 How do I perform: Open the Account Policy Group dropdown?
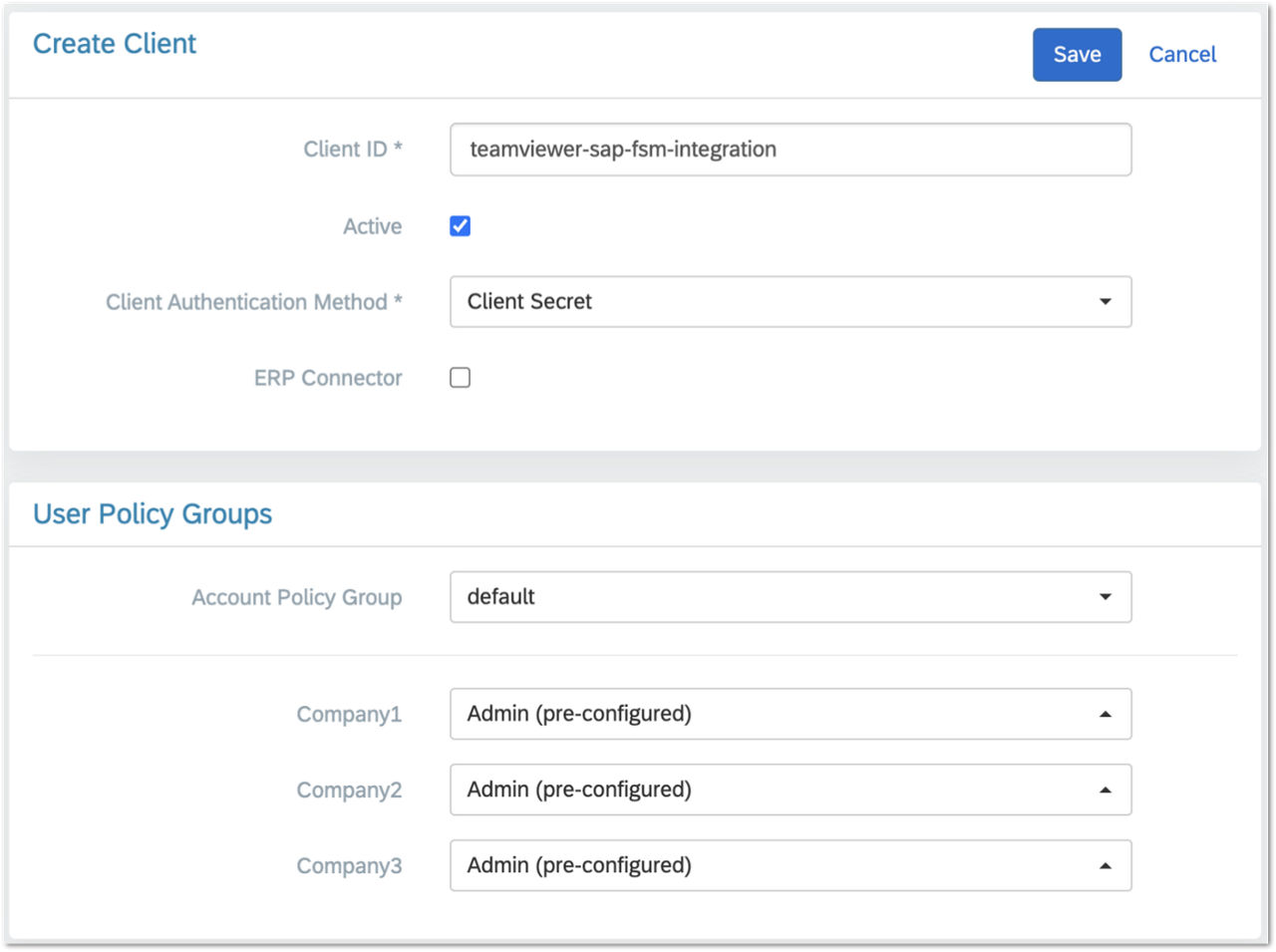(791, 597)
